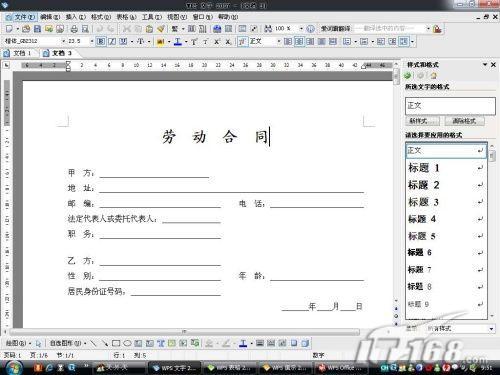This screenshot has width=500, height=375.
Task: Click the Print icon
Action: click(74, 29)
